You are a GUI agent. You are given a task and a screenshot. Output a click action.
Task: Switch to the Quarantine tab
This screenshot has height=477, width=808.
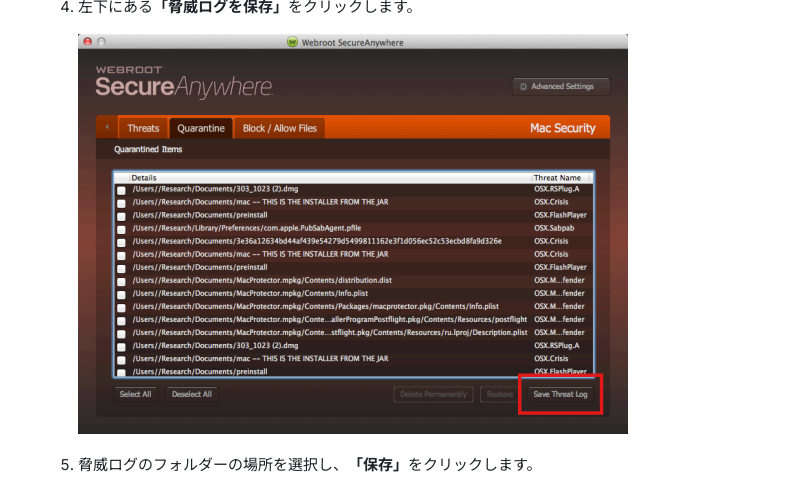tap(201, 128)
